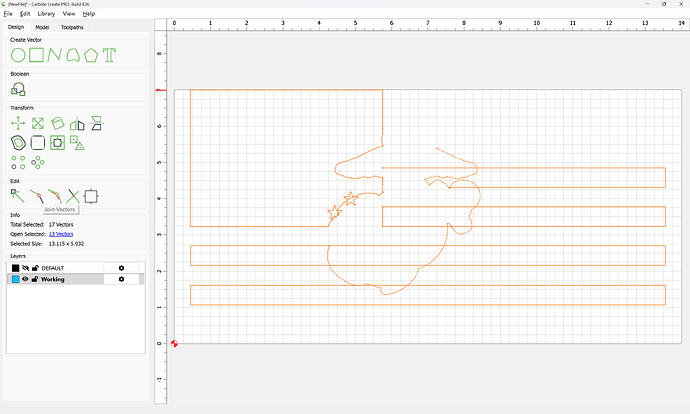
Task: Activate the Move transform tool
Action: [18, 123]
